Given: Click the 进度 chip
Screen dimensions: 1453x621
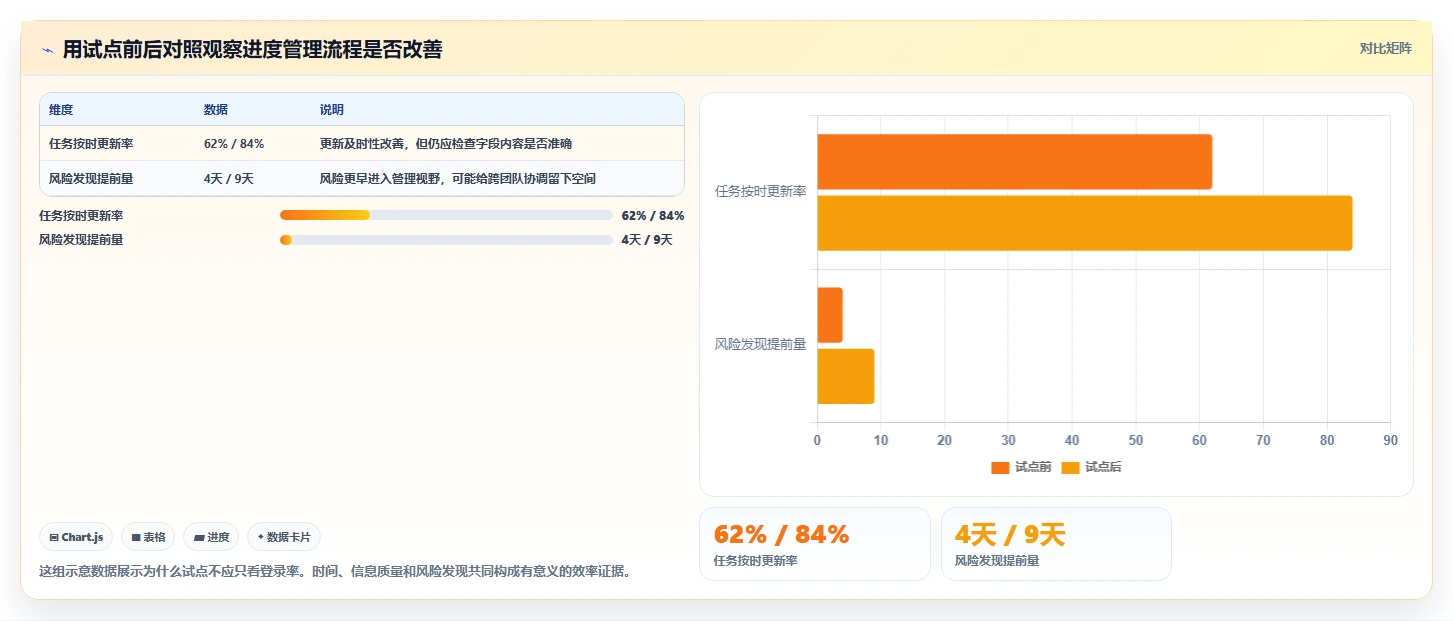Looking at the screenshot, I should click(211, 537).
